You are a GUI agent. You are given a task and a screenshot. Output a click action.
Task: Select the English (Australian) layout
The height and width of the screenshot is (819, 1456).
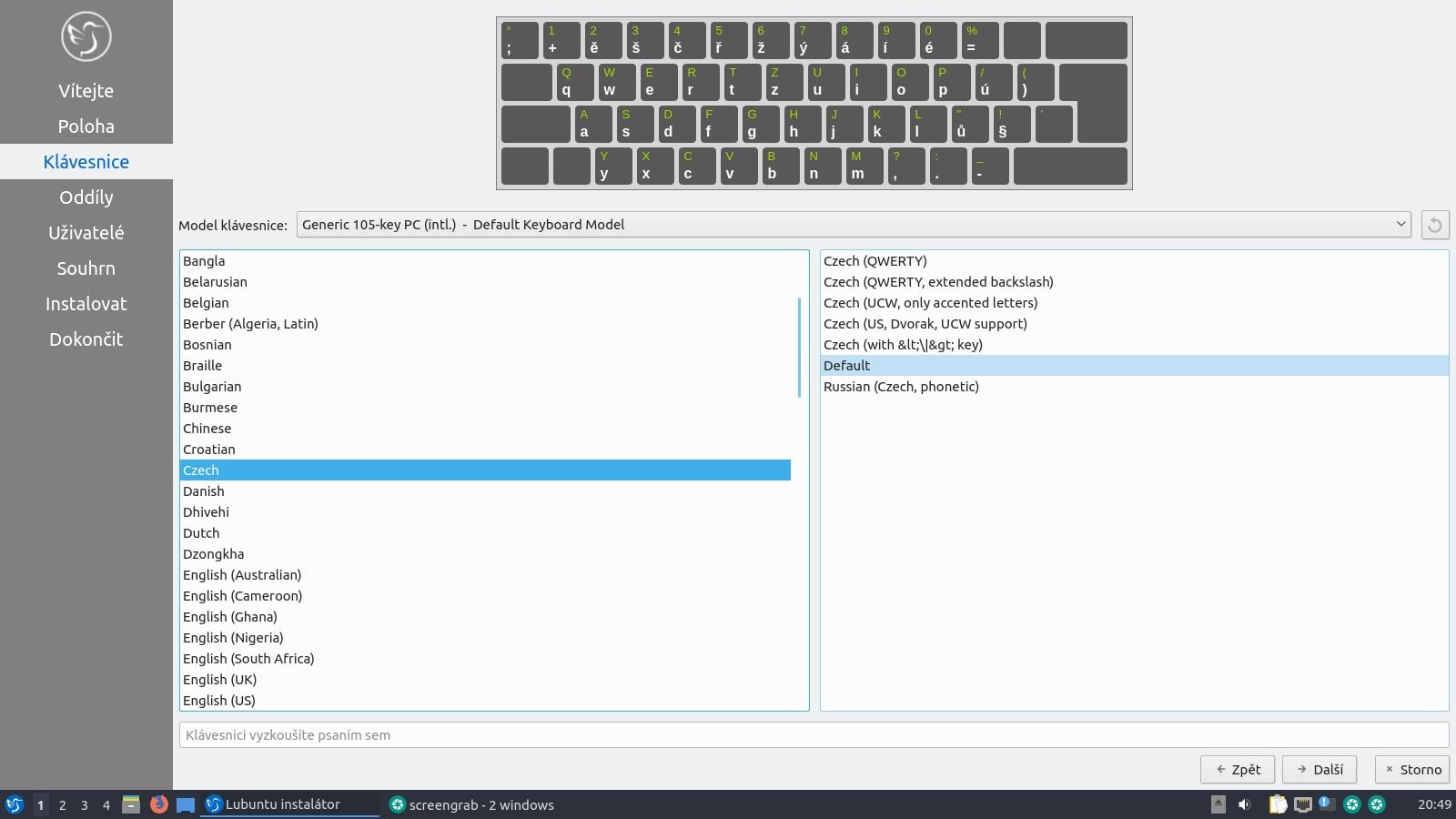485,575
